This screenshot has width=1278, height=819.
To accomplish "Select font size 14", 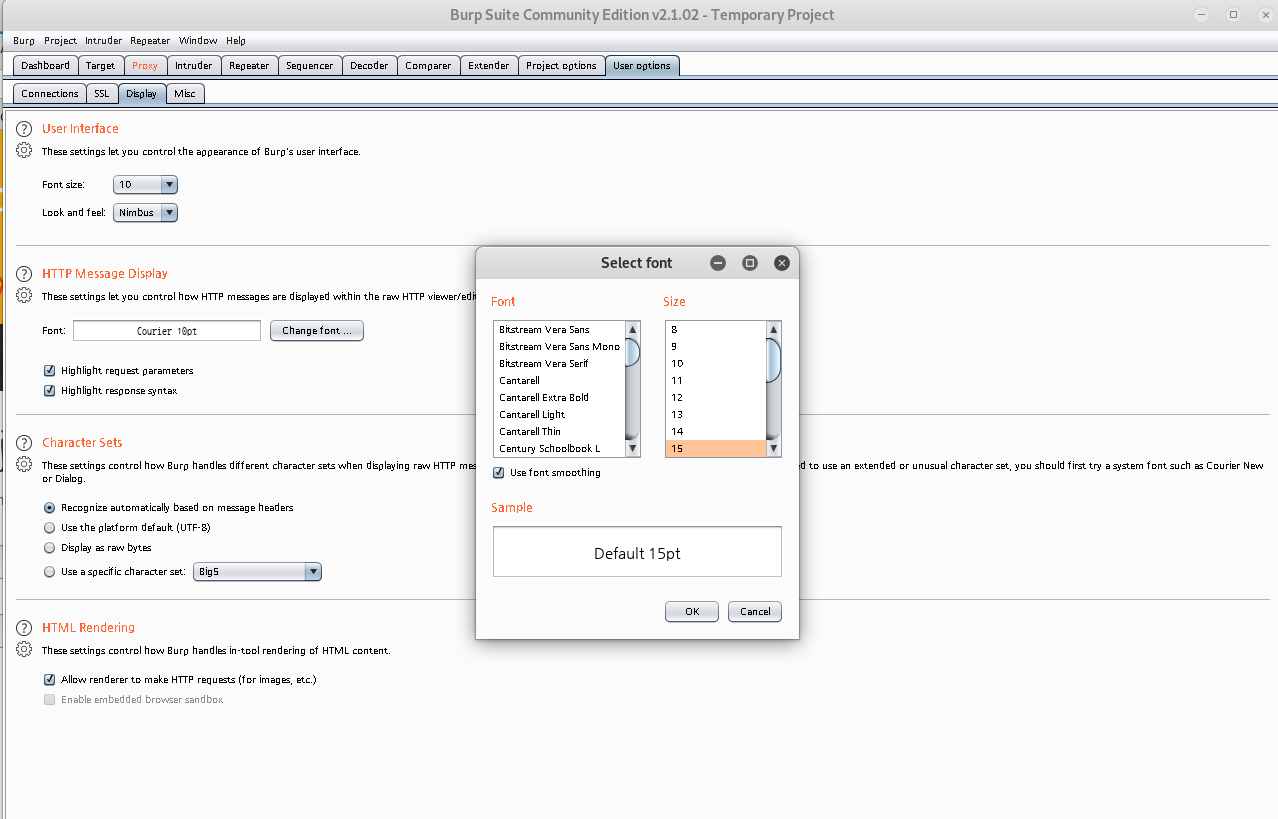I will (x=716, y=432).
